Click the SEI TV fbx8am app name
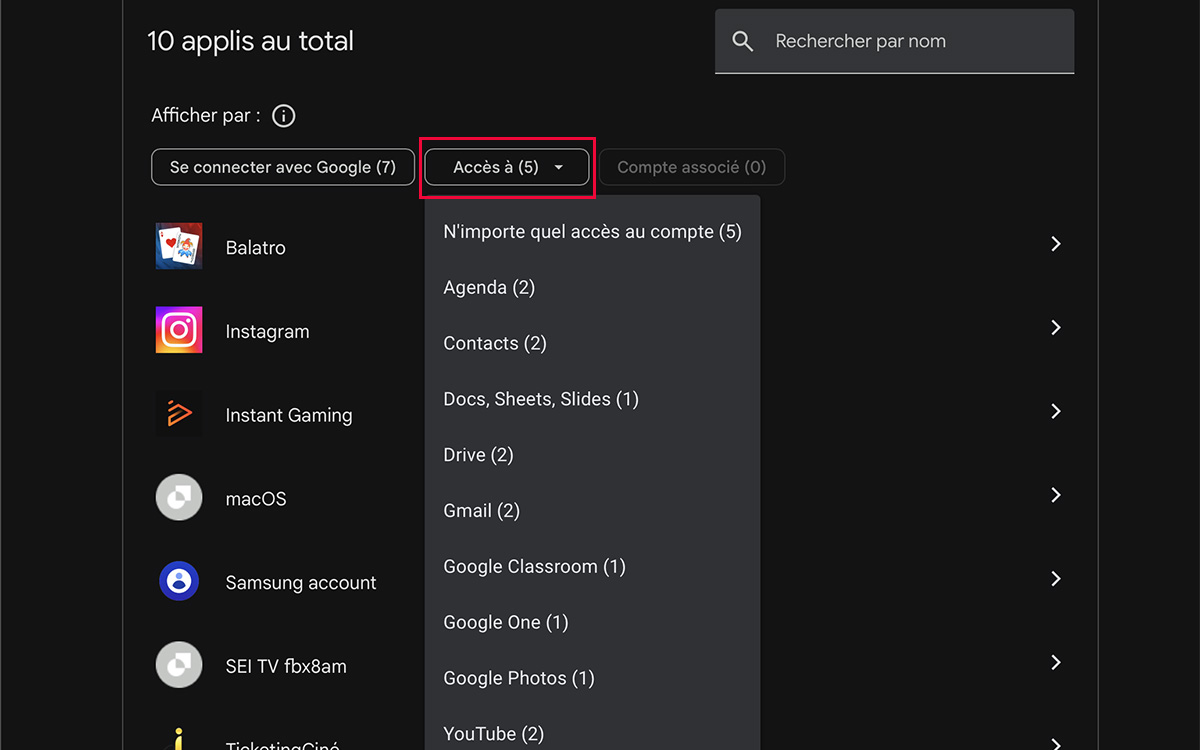 (x=286, y=666)
